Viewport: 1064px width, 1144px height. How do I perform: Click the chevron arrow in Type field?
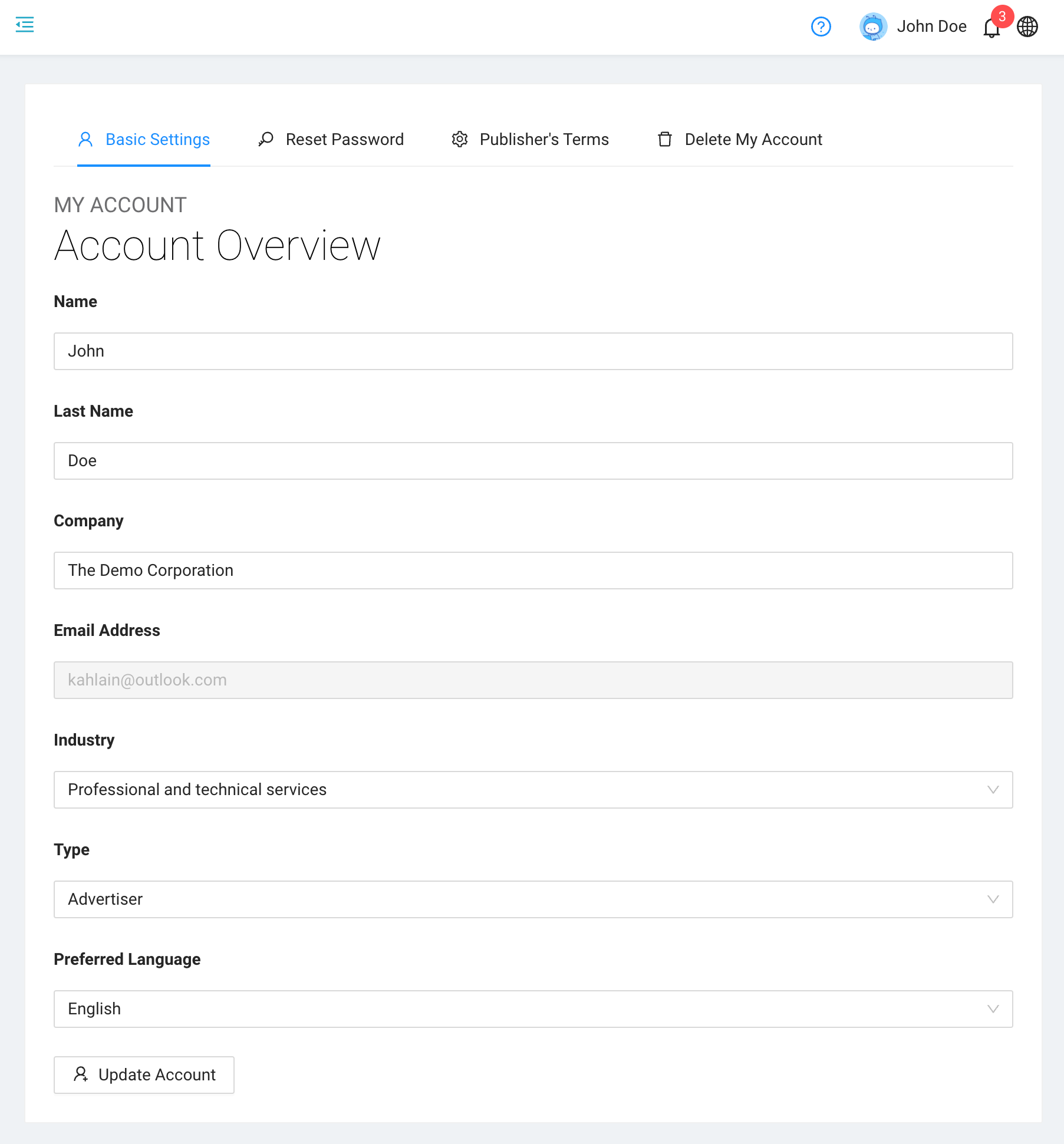pyautogui.click(x=993, y=899)
